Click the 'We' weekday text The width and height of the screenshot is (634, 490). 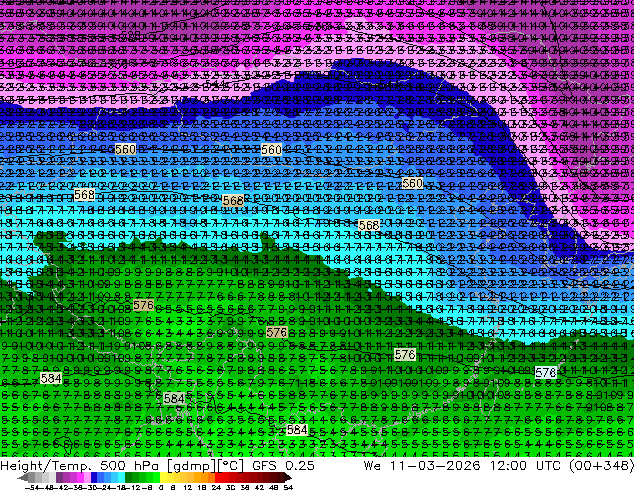(372, 466)
